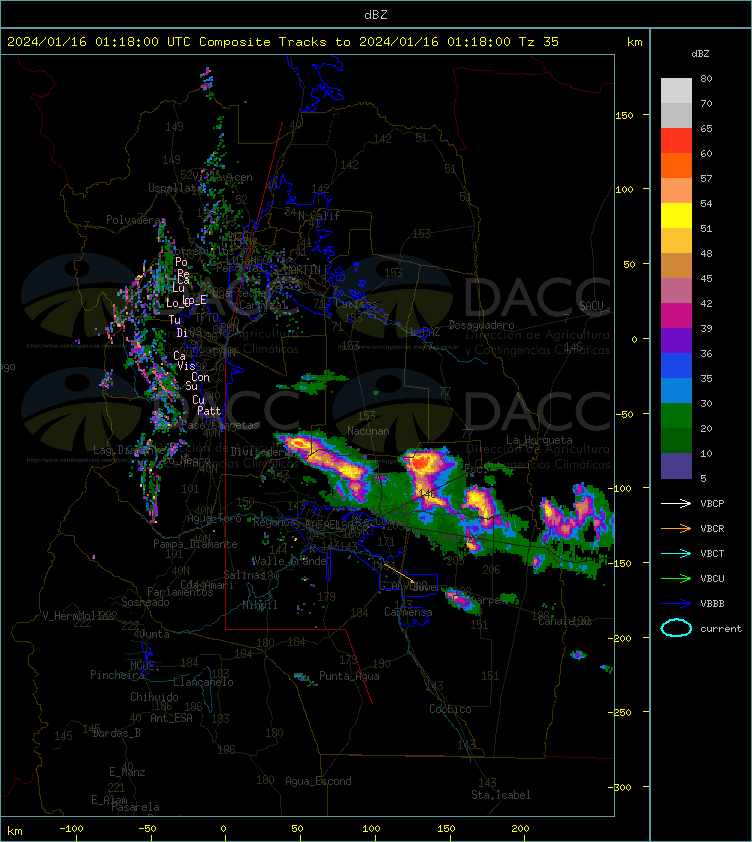Click the 'Sta.Isabel' place label
The image size is (752, 842).
(x=501, y=795)
